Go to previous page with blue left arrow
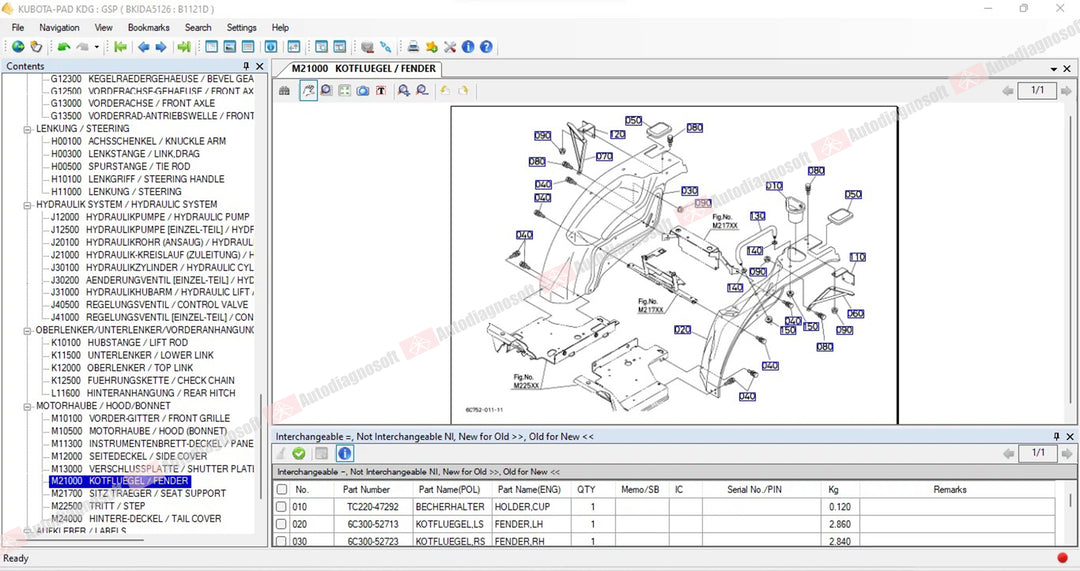This screenshot has width=1080, height=571. pos(143,47)
